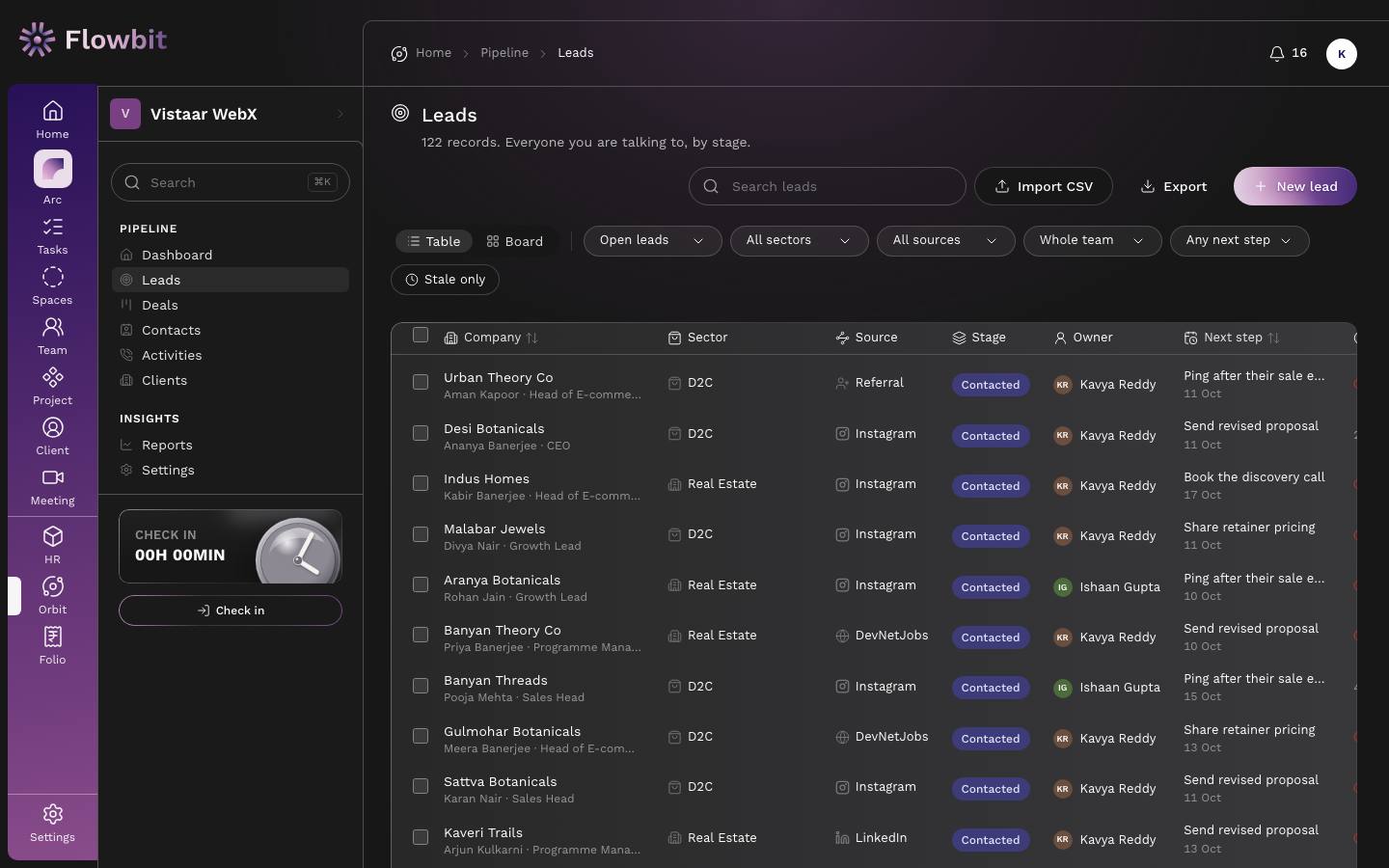
Task: Open notifications bell showing 16
Action: tap(1288, 53)
